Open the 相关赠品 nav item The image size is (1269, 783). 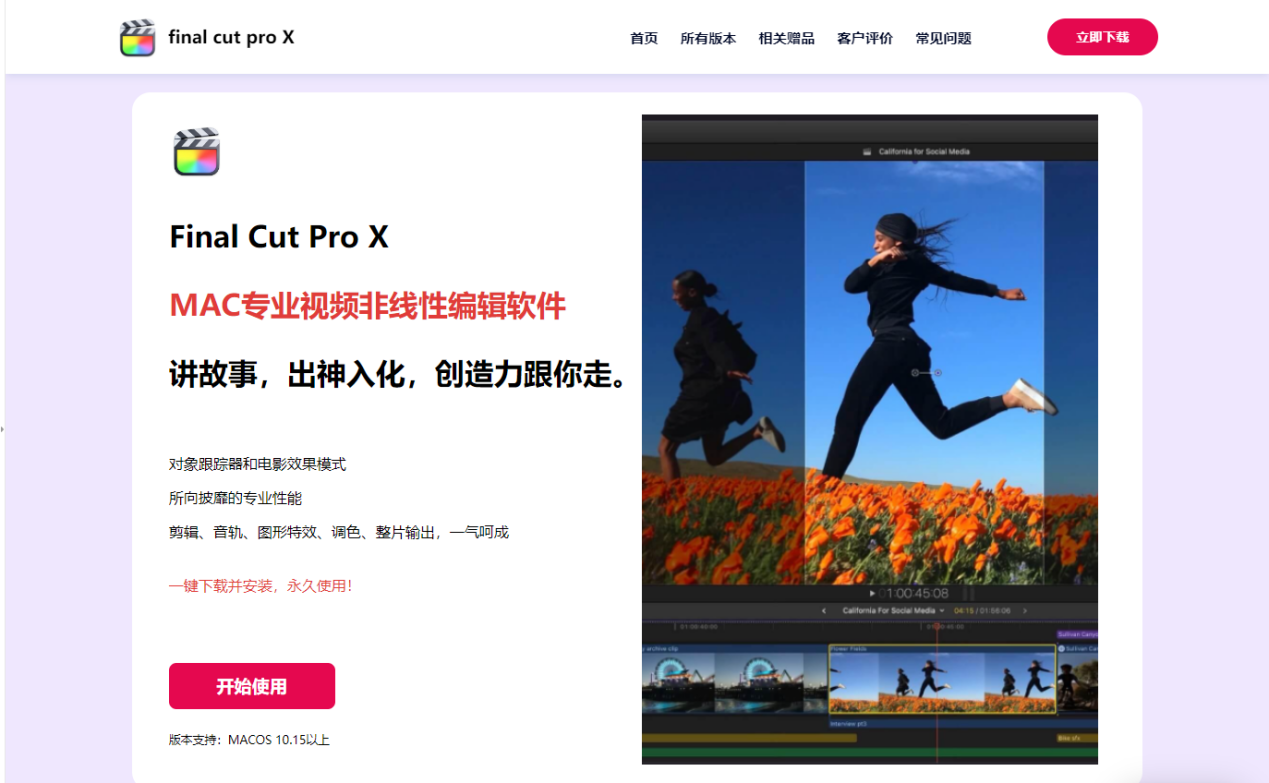[x=786, y=38]
